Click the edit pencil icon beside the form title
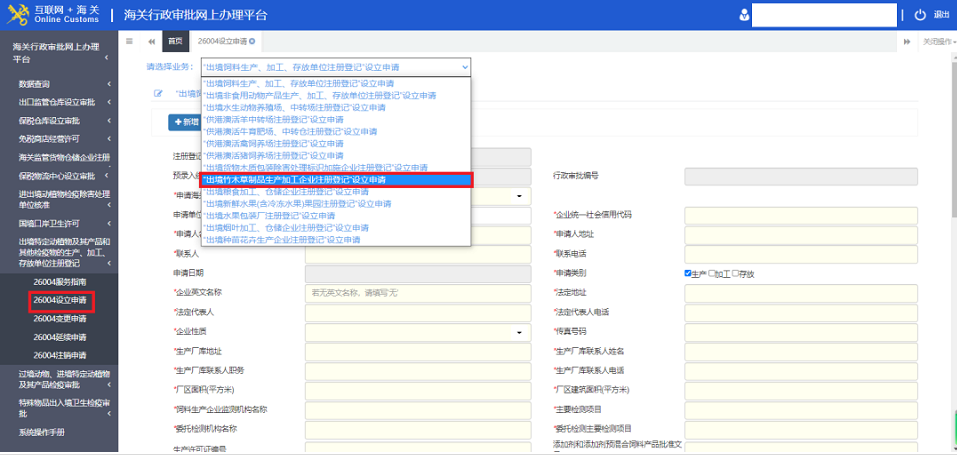957x455 pixels. coord(158,93)
